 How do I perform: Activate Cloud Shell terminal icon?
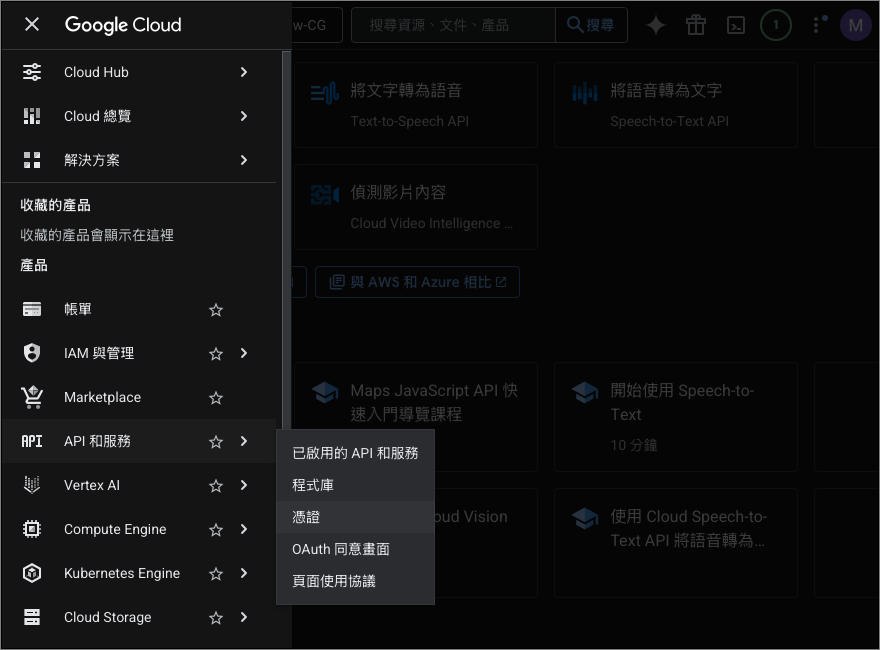pyautogui.click(x=735, y=26)
